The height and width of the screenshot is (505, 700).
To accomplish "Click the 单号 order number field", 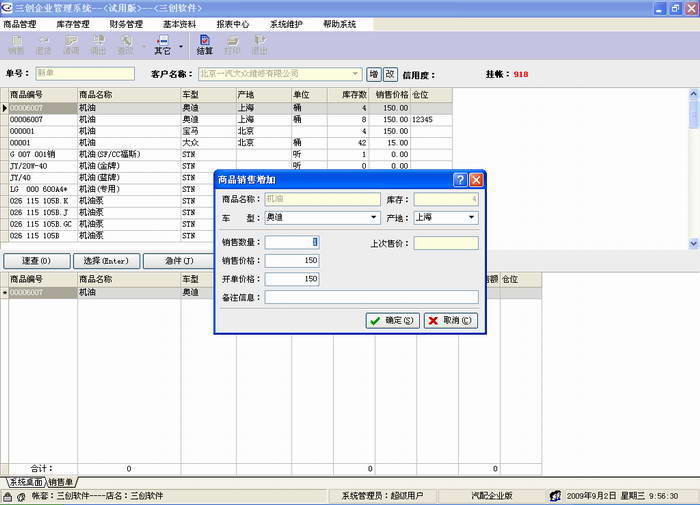I will click(85, 74).
